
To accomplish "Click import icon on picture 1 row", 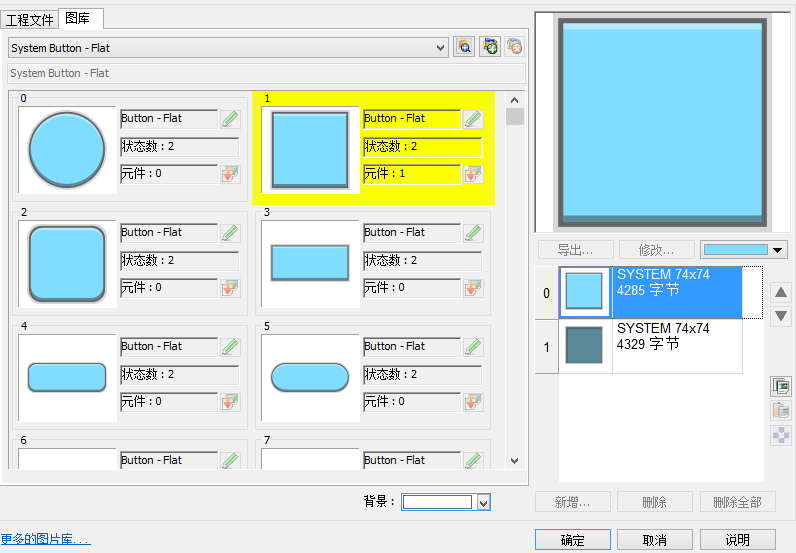I will (473, 174).
